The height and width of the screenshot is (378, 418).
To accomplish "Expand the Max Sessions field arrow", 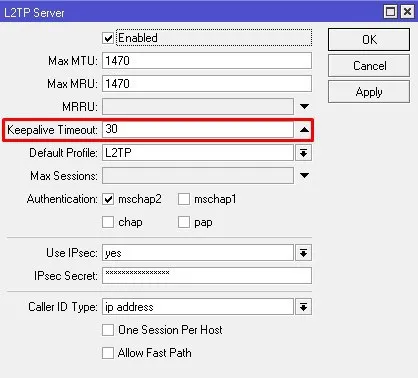I will pos(304,176).
